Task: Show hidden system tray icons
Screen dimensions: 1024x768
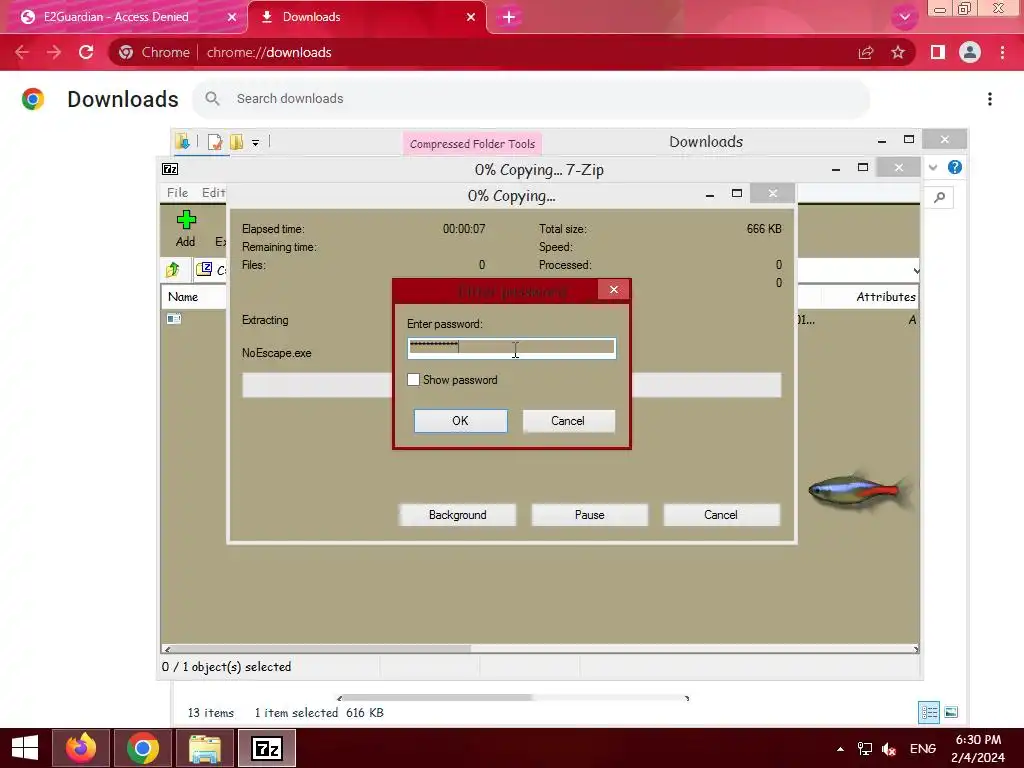Action: click(840, 749)
